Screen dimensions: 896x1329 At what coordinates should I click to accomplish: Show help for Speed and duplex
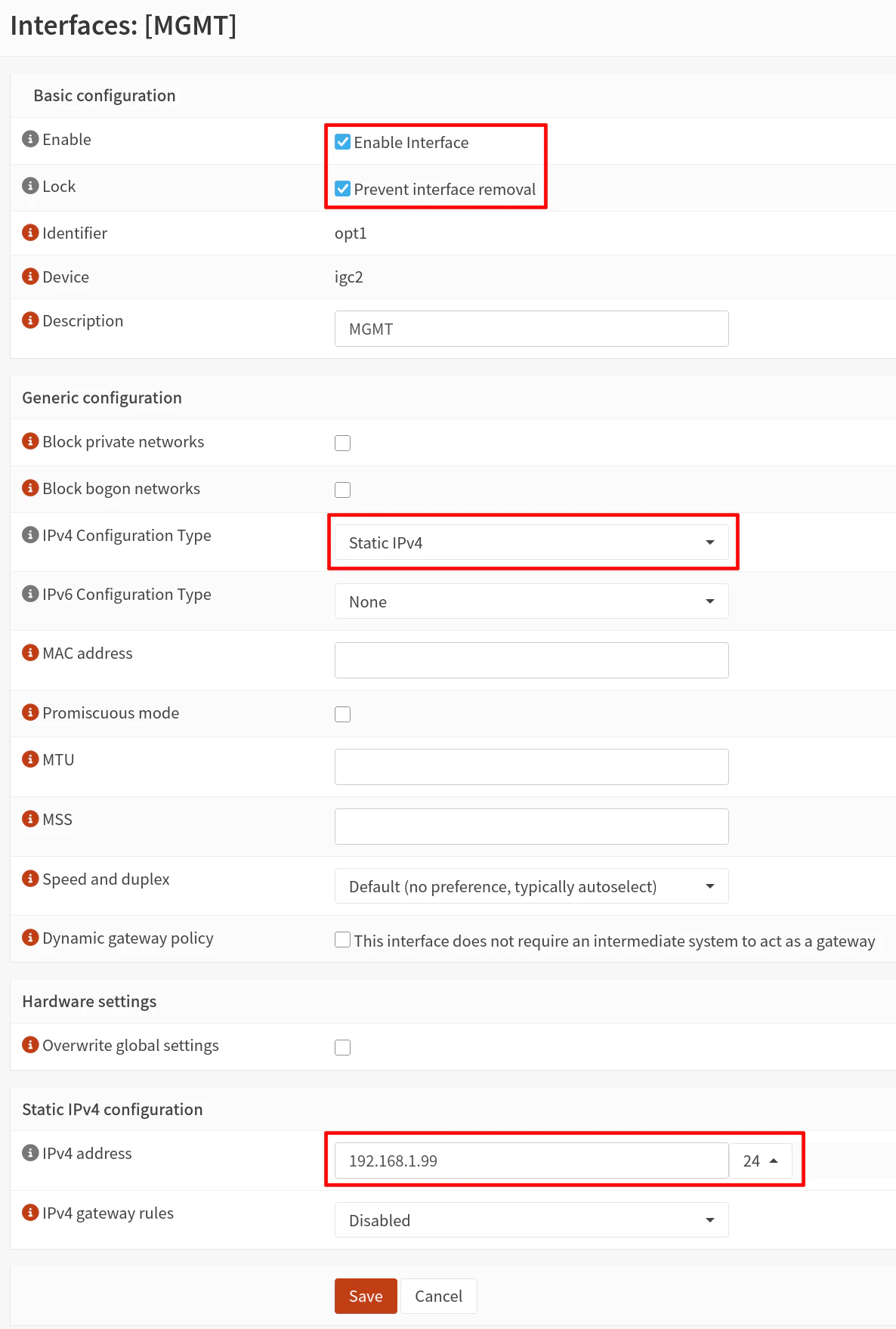(30, 879)
